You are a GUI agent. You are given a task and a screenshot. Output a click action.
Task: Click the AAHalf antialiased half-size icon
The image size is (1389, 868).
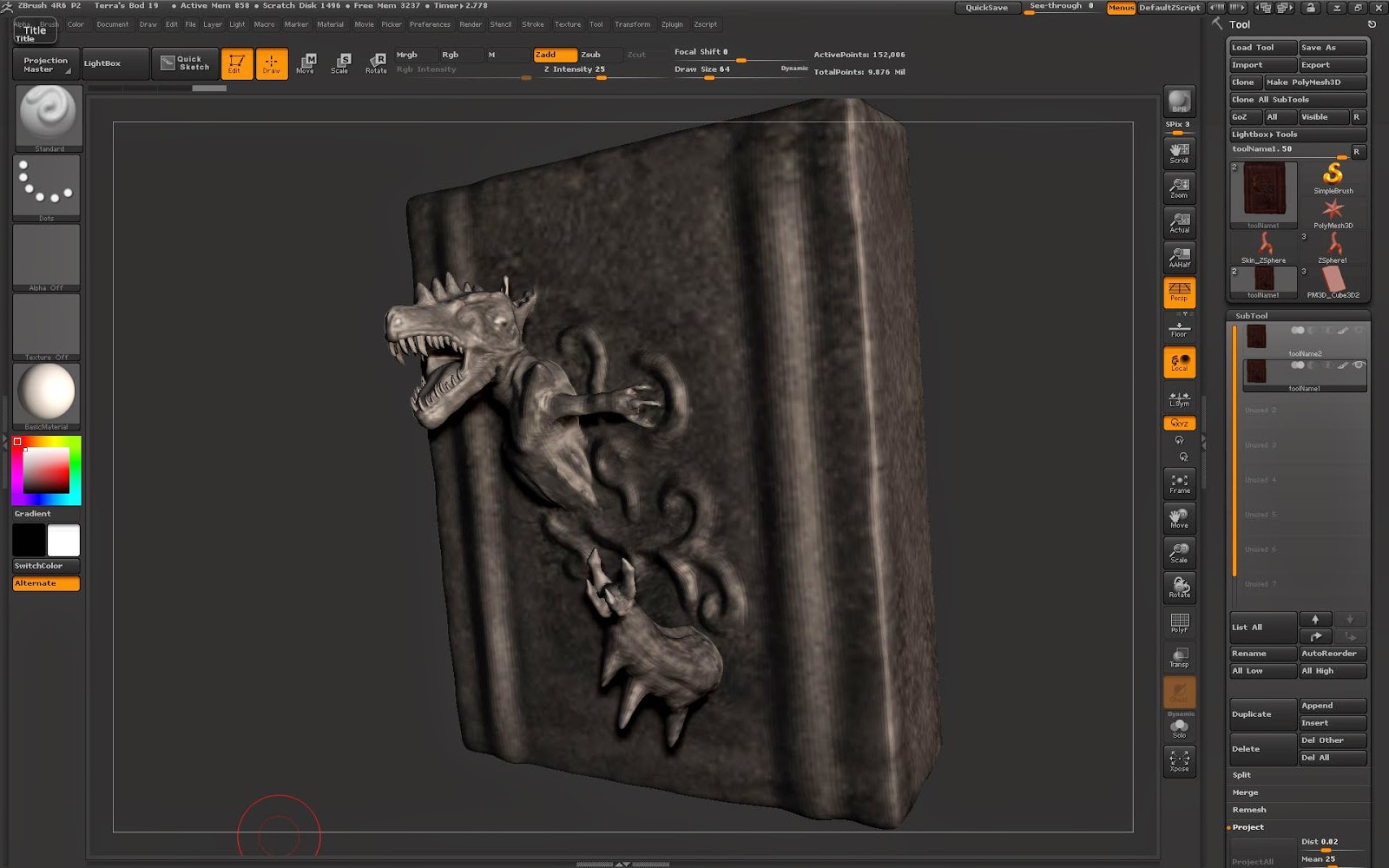(1179, 257)
